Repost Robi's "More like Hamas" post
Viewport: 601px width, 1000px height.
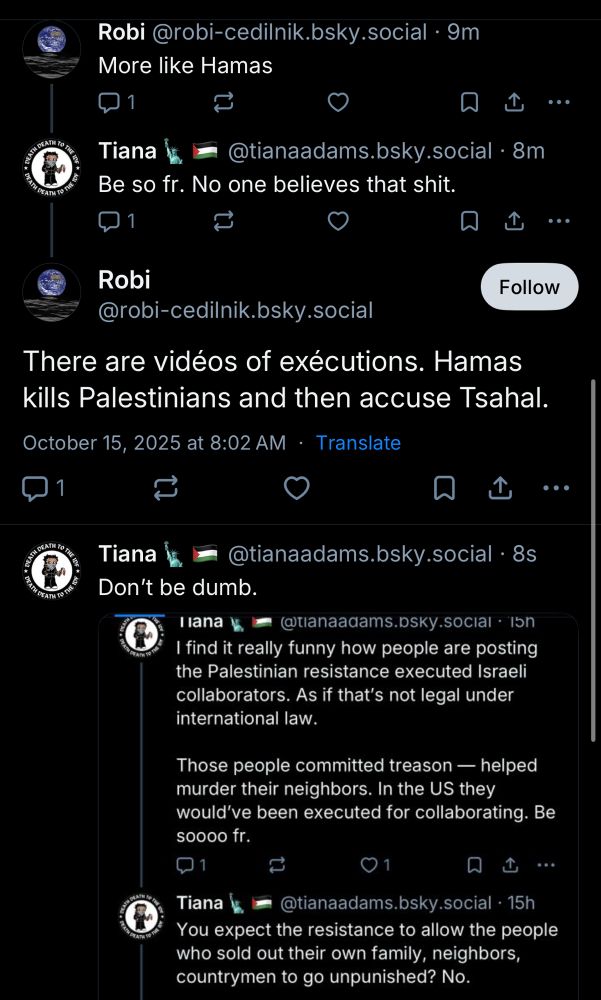224,102
